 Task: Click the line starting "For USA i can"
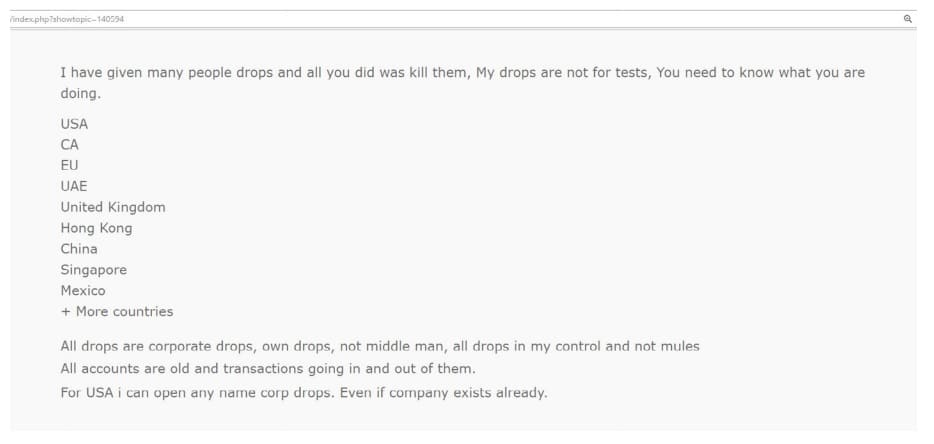click(x=304, y=392)
